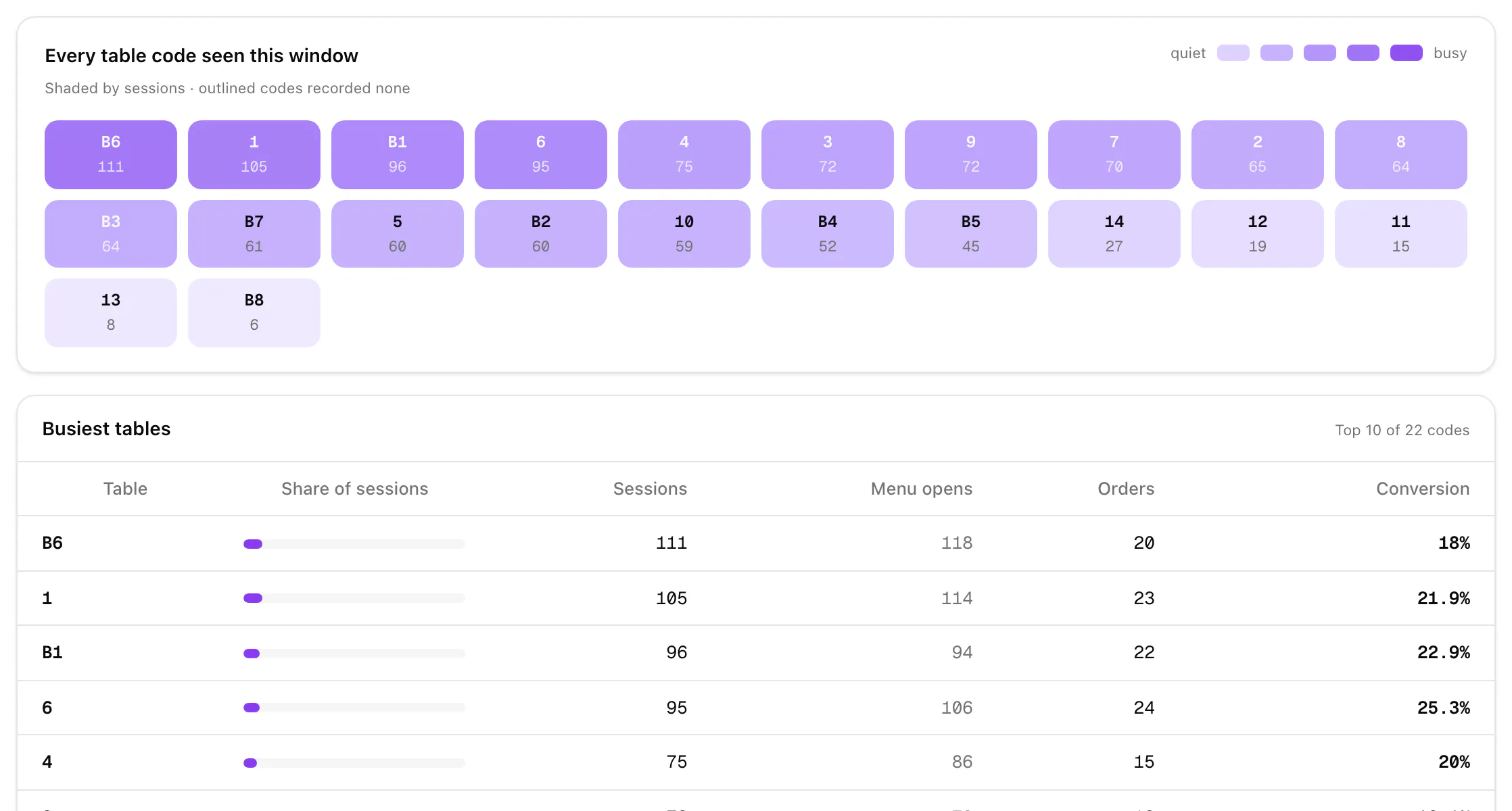Select the B2 tile showing 60

(x=541, y=234)
